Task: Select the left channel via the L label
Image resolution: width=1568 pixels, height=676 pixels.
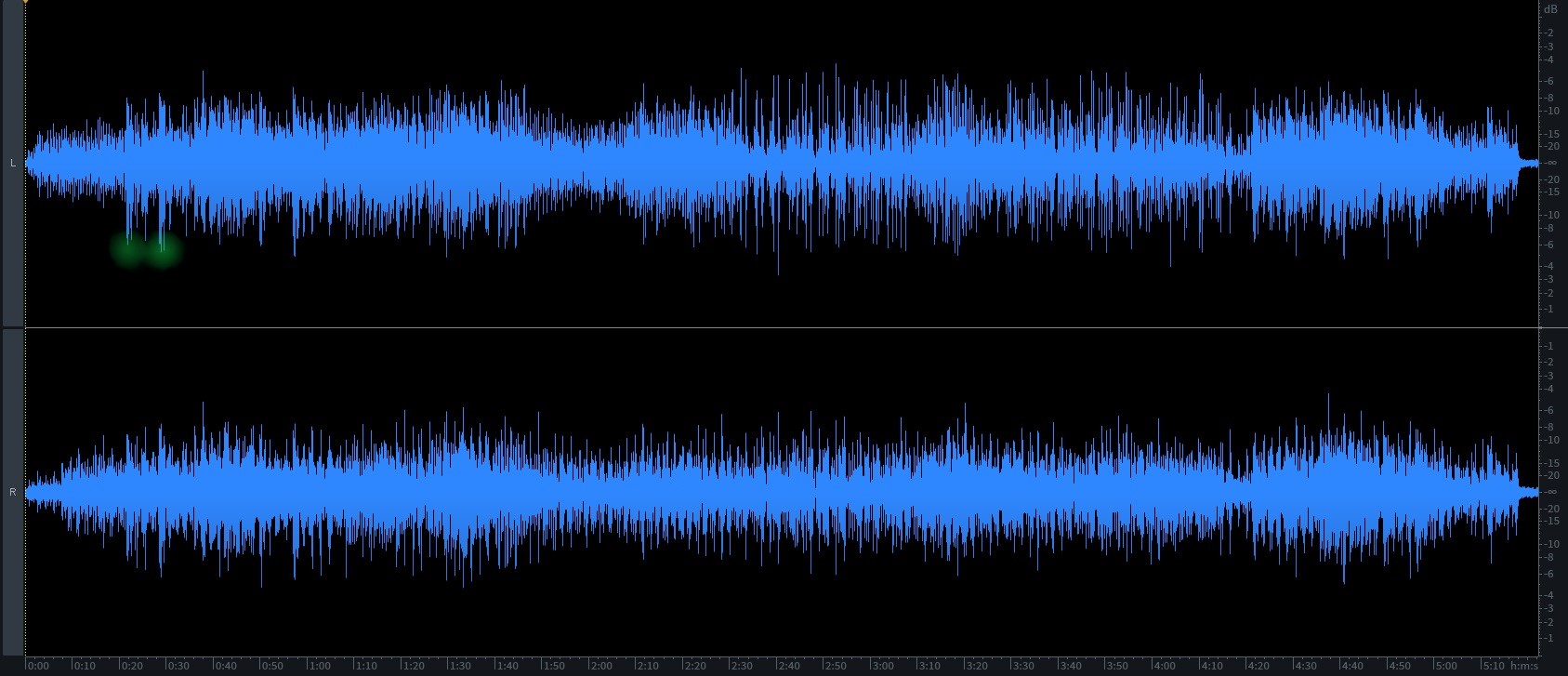Action: click(x=12, y=164)
